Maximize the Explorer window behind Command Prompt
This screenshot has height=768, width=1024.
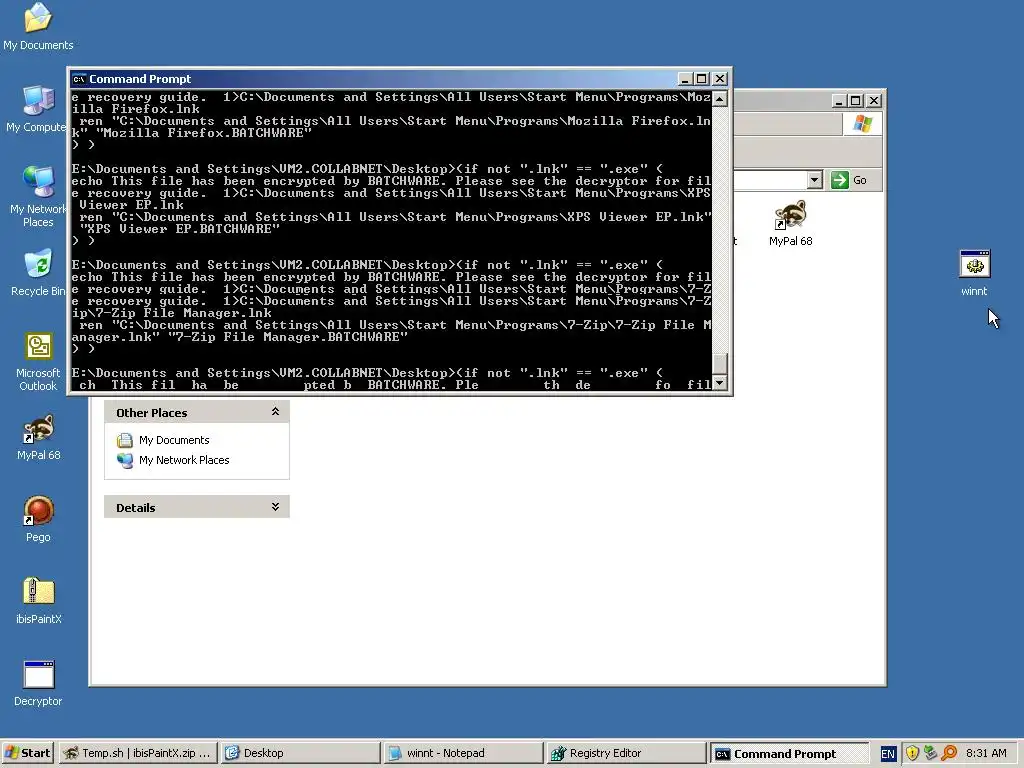(856, 101)
